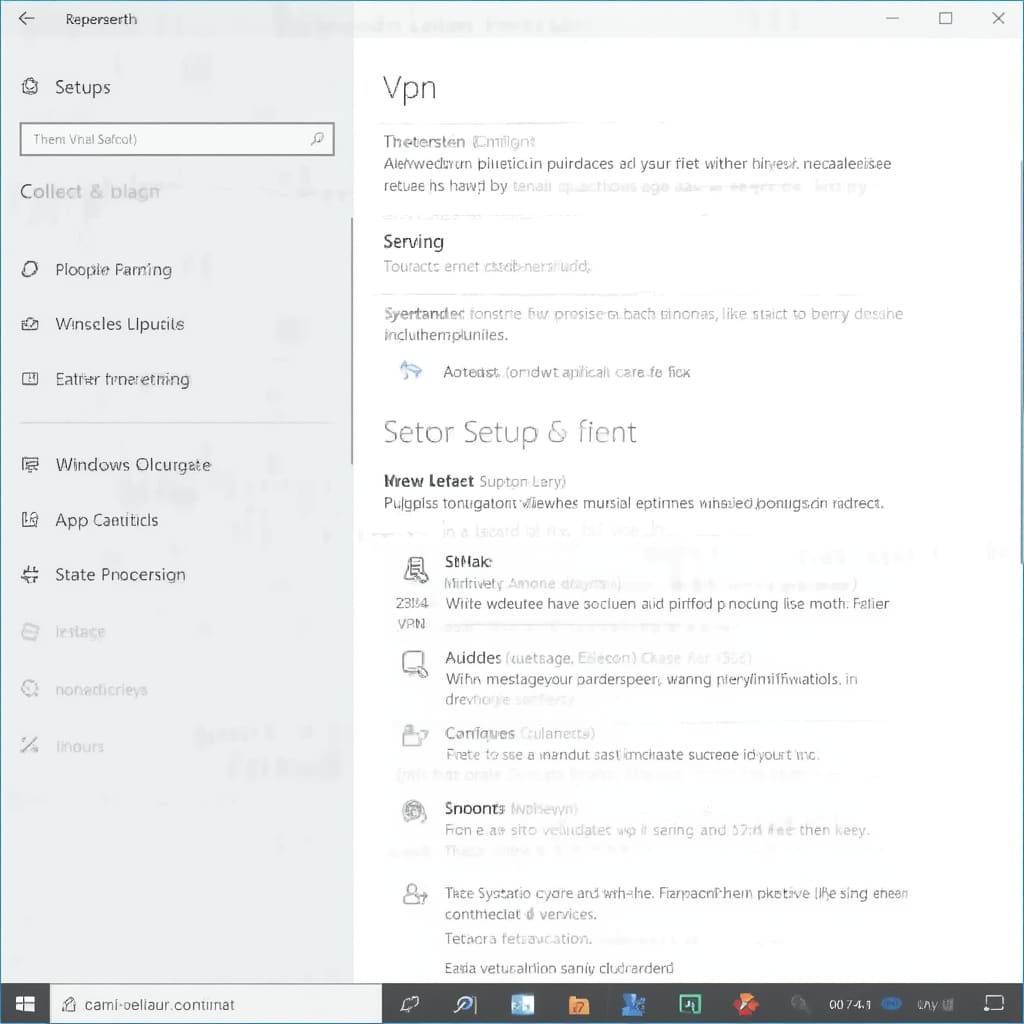Click the Them Vnal Safcol search field
The width and height of the screenshot is (1024, 1024).
click(x=177, y=139)
